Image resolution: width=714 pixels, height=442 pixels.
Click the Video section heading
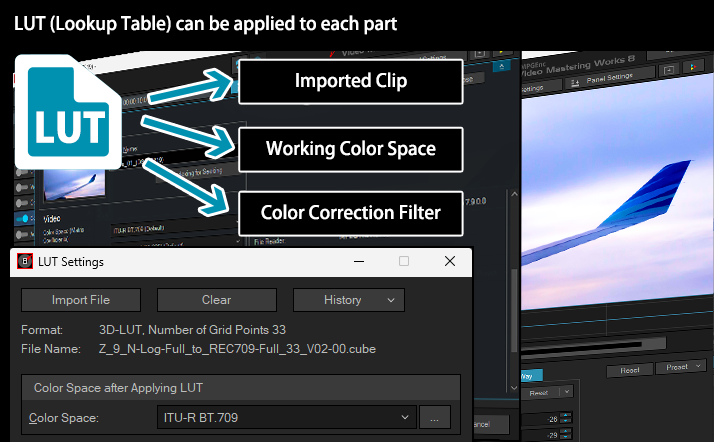click(x=52, y=219)
